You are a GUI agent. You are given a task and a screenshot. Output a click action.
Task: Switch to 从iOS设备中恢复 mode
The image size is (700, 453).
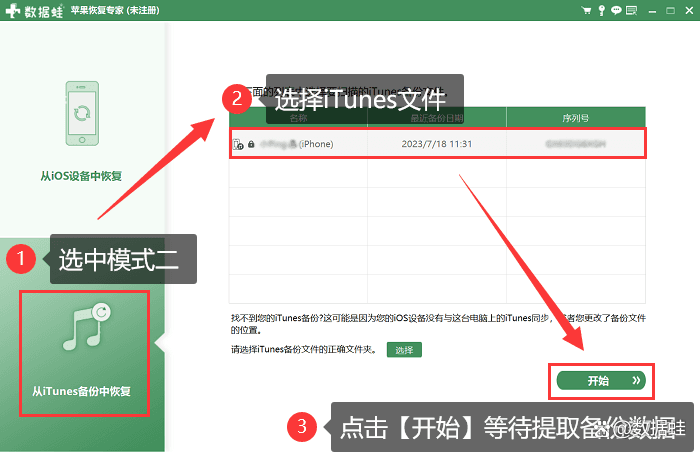(81, 176)
